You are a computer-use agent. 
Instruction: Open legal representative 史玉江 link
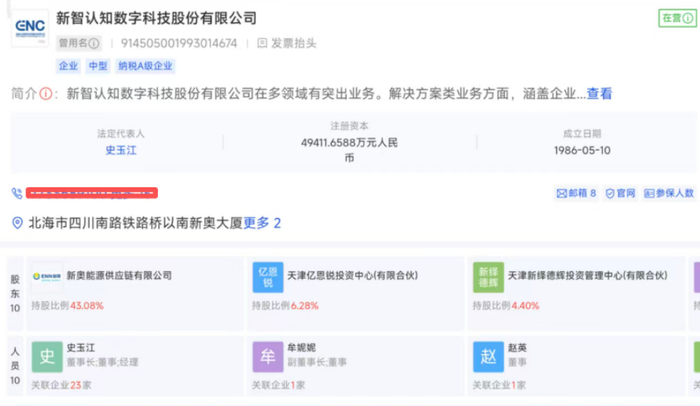pos(121,150)
